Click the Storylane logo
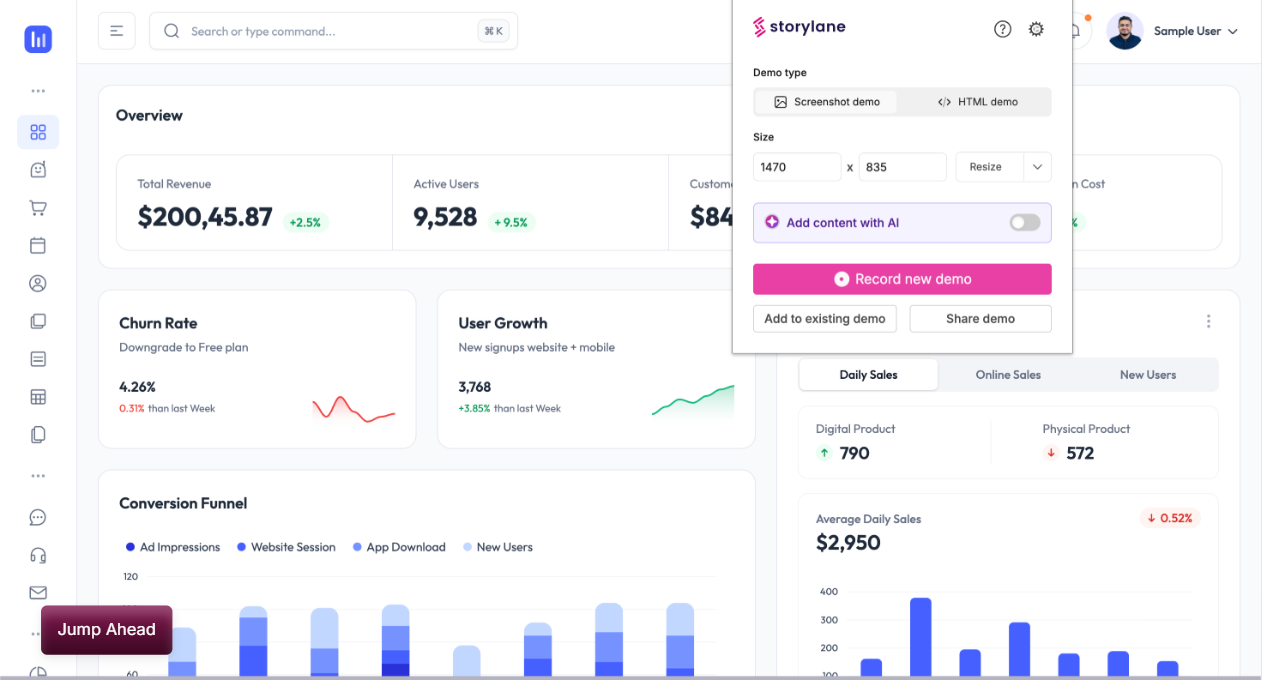 799,27
